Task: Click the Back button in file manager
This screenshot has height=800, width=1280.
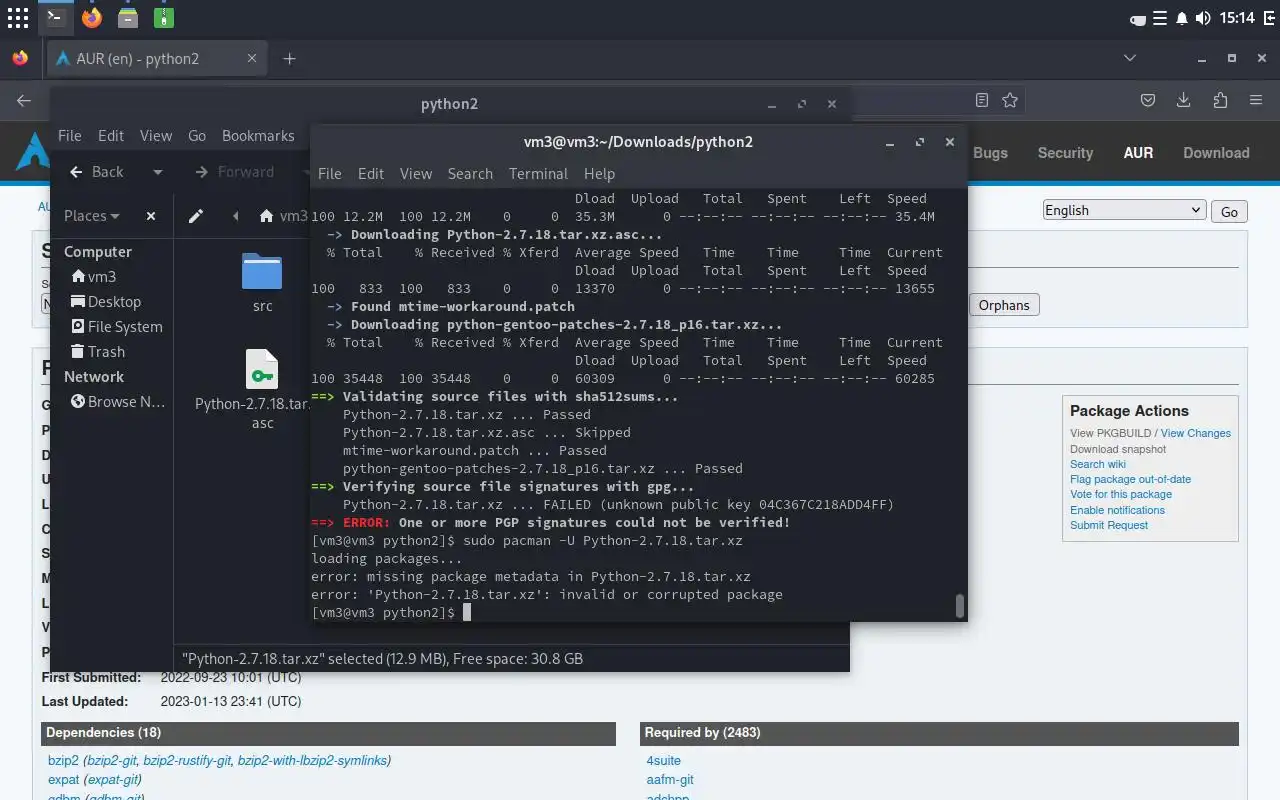Action: pyautogui.click(x=96, y=172)
